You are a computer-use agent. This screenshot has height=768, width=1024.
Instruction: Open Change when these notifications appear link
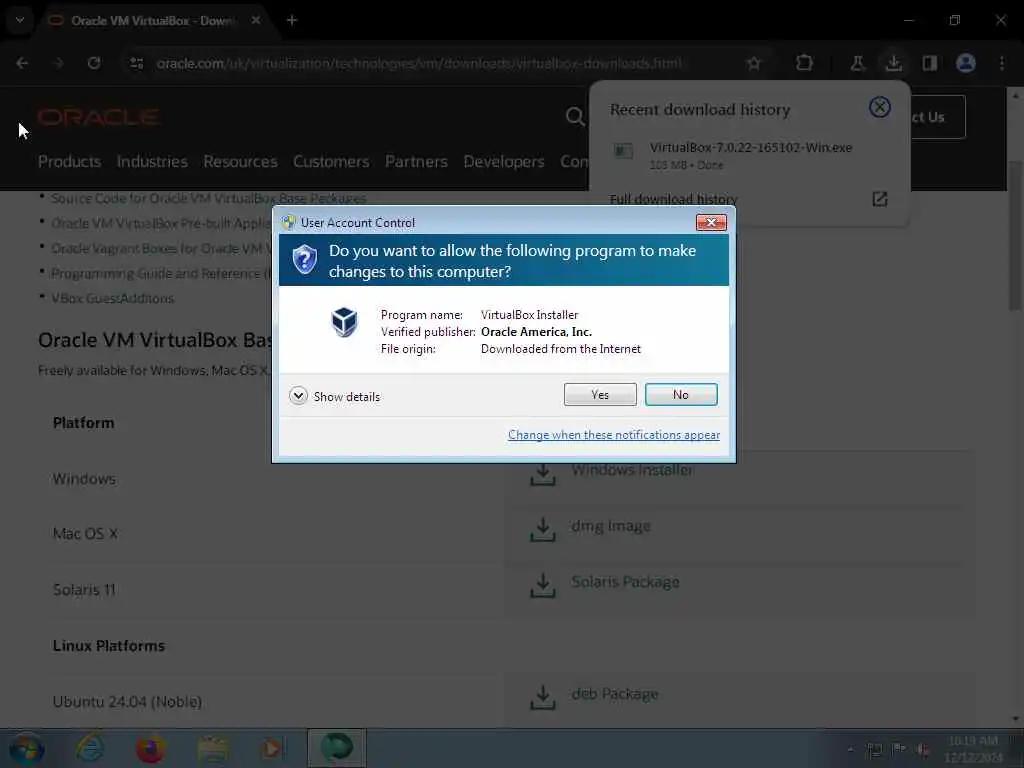[x=614, y=435]
